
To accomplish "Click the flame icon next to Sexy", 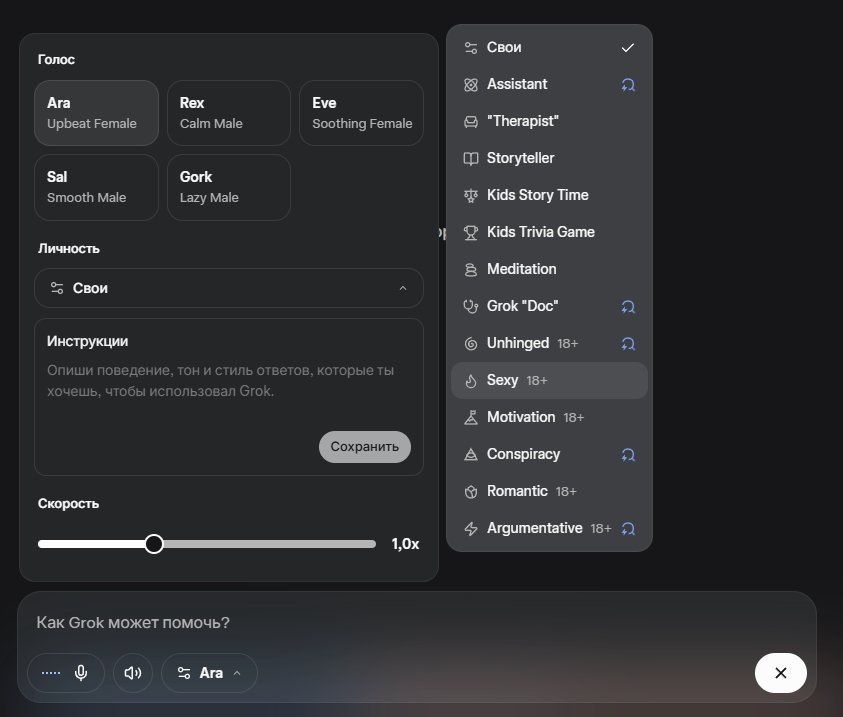I will point(470,381).
